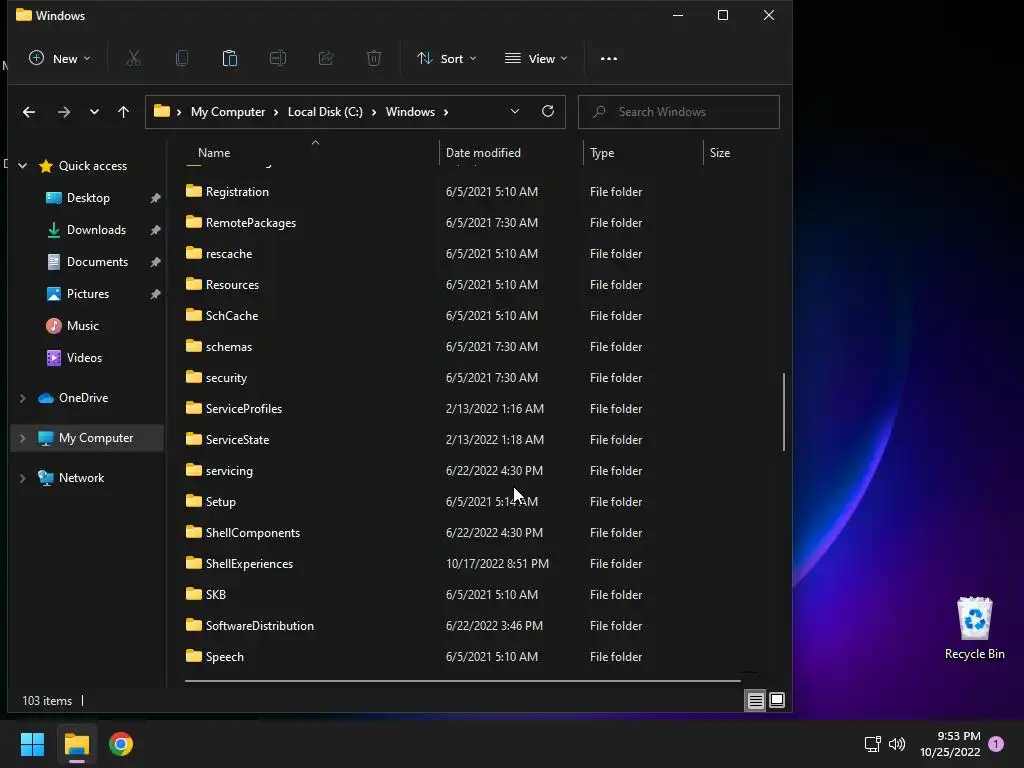Collapse the Quick access tree node
The width and height of the screenshot is (1024, 768).
tap(23, 166)
